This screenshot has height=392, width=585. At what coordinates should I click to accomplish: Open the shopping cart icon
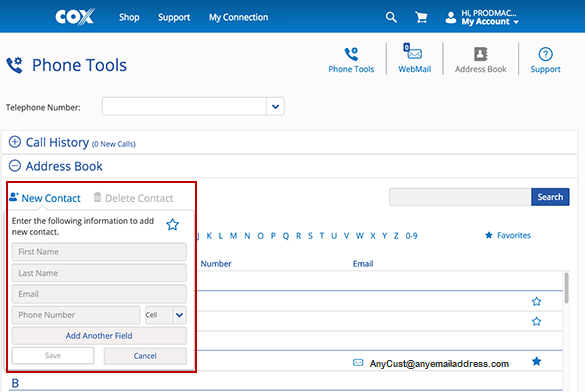pos(421,17)
